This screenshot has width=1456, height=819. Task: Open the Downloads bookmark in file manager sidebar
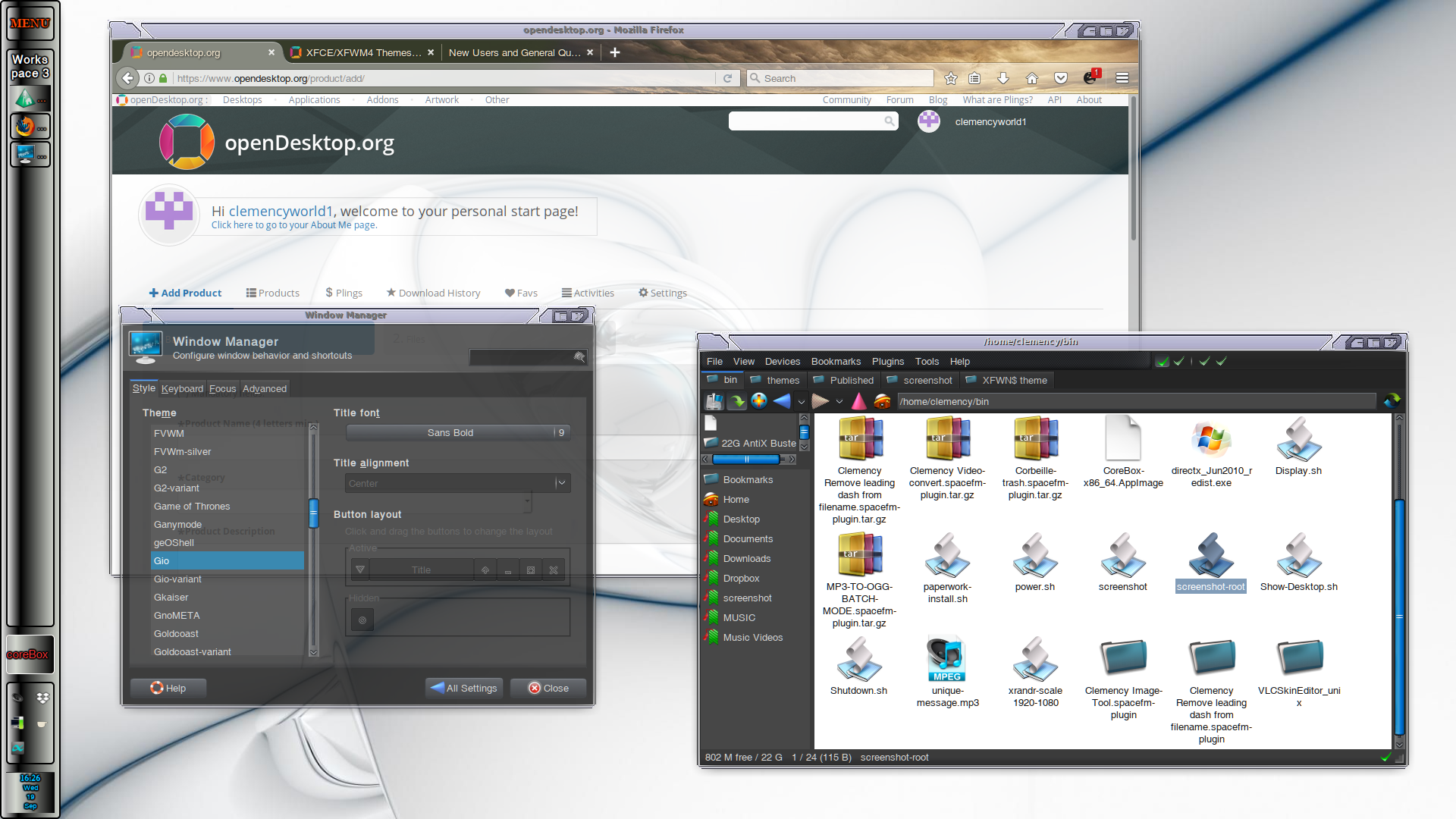(x=746, y=559)
